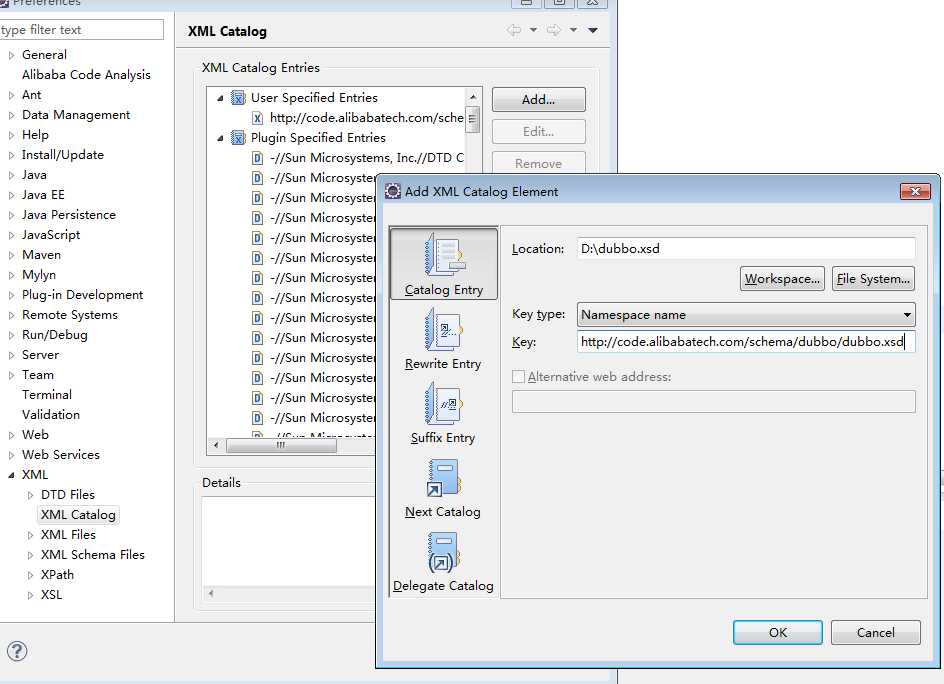Click the Plugin Specified Entries catalog icon
Screen dimensions: 944x684
tap(238, 138)
